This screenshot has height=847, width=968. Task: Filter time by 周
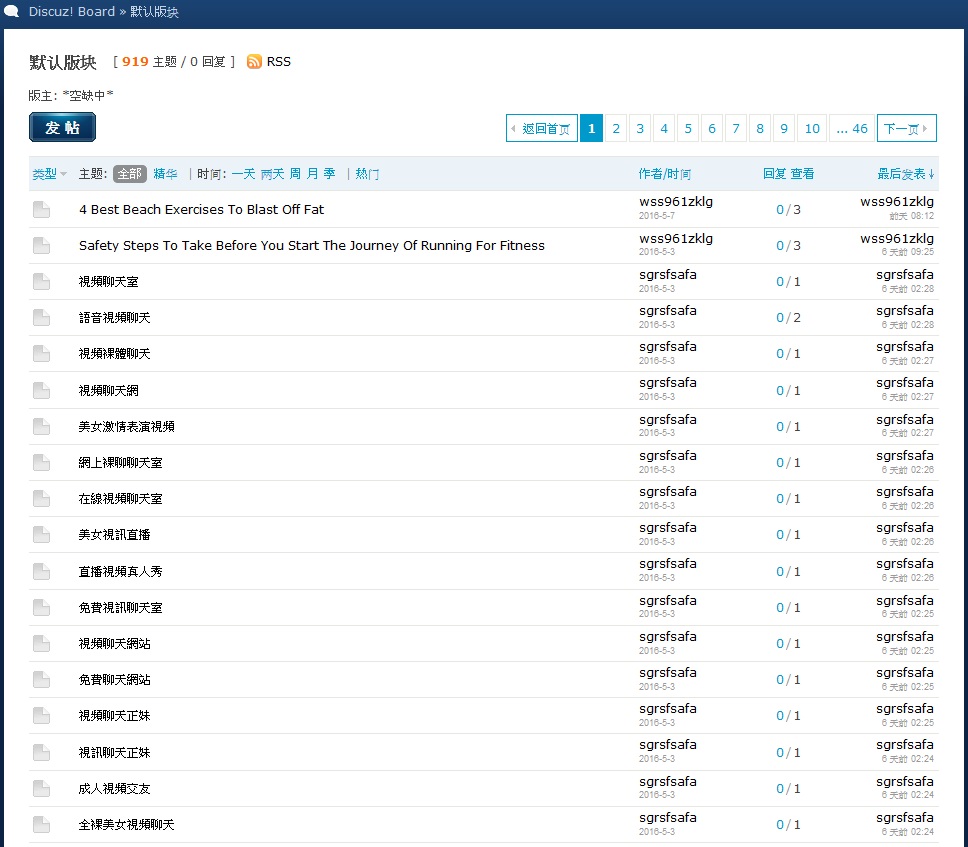(x=295, y=174)
